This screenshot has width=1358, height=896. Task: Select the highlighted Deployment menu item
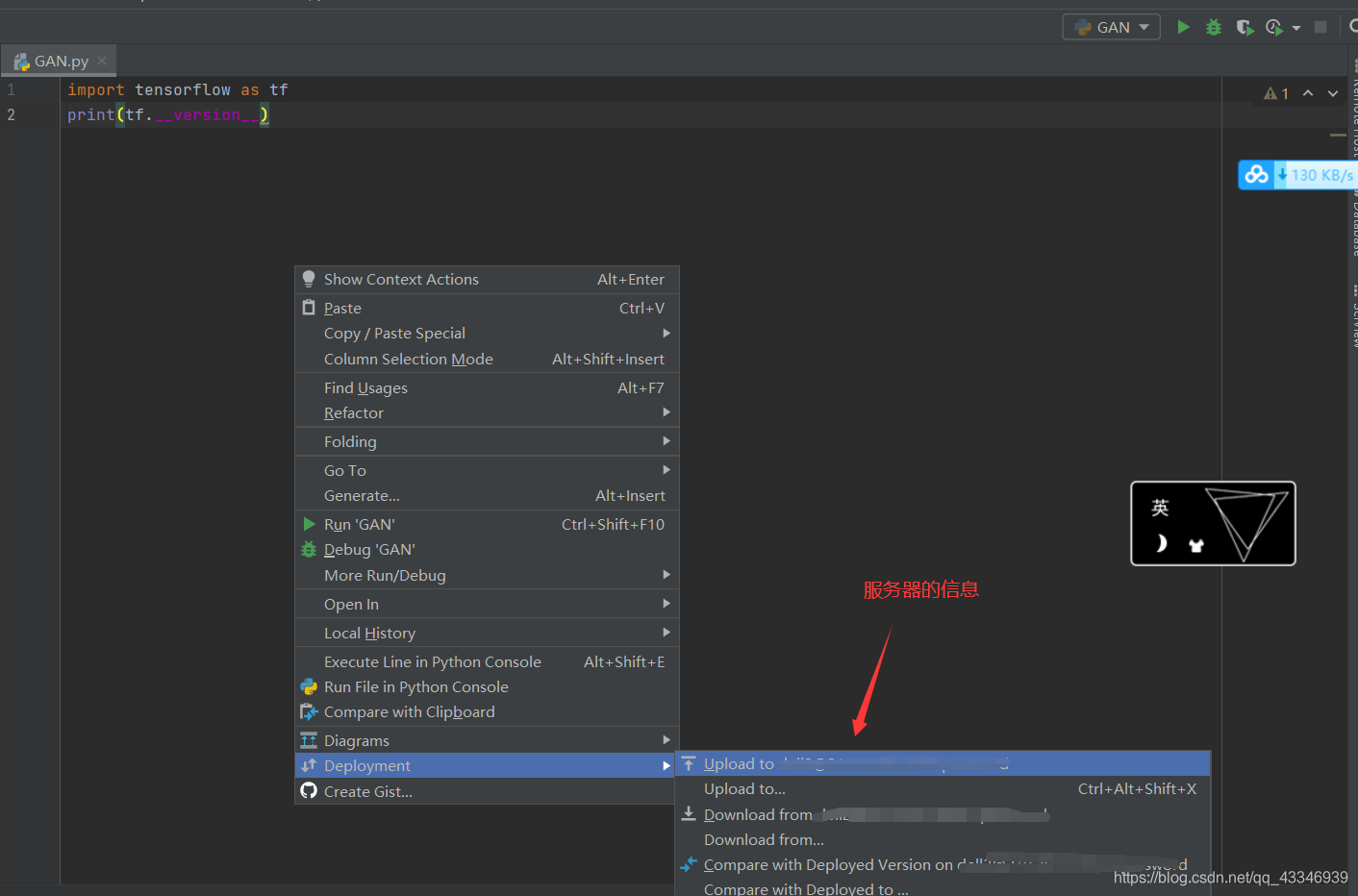487,765
